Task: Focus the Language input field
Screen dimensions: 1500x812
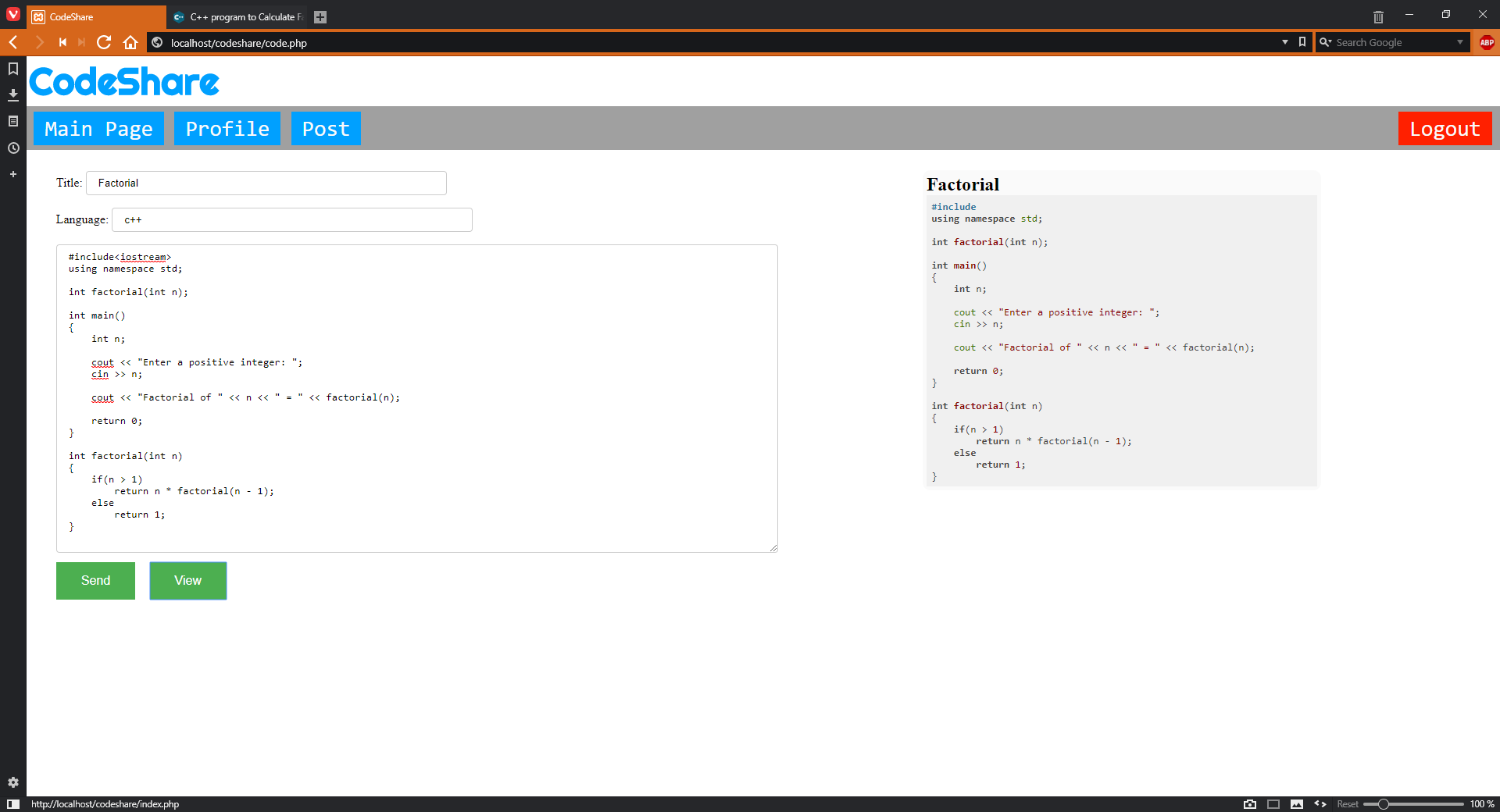Action: [x=292, y=219]
